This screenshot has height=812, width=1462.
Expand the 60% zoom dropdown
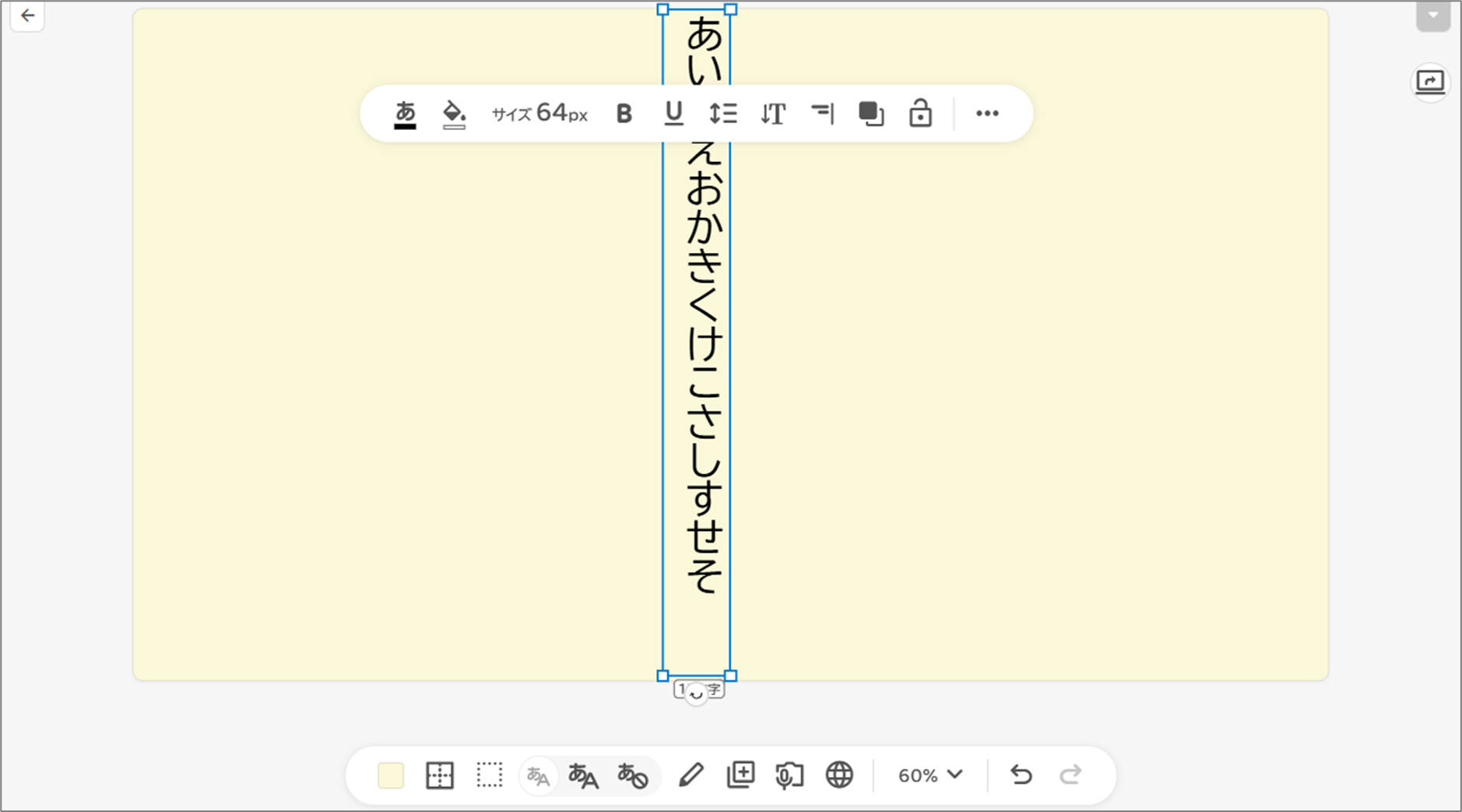[930, 775]
